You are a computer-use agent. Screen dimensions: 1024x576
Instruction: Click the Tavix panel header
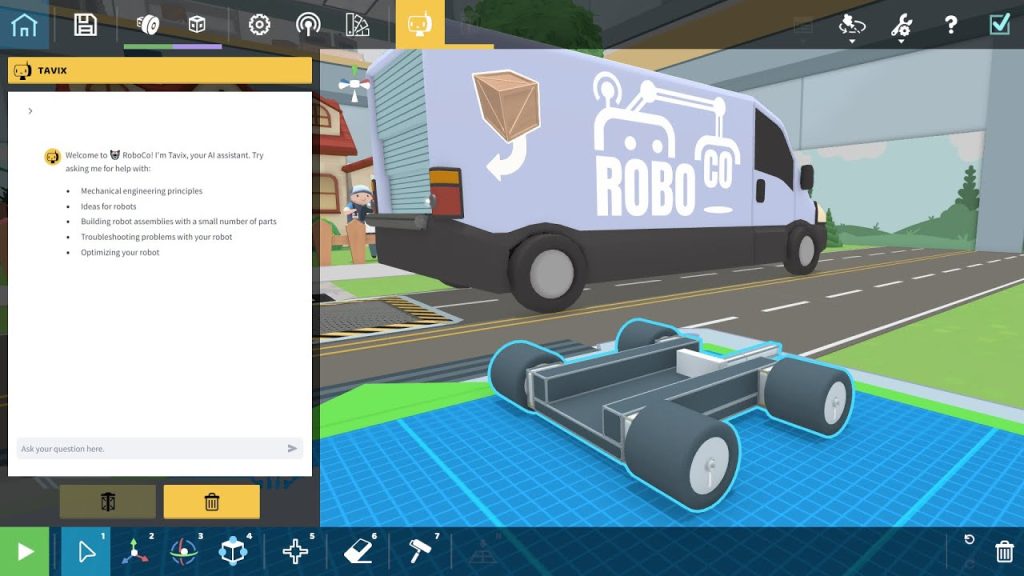(159, 71)
